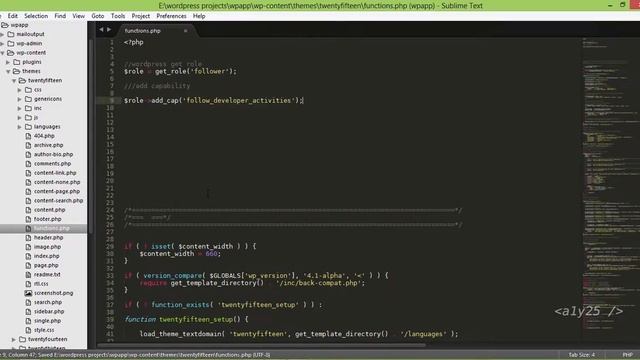
Task: Click the wp-admin folder icon
Action: (11, 43)
